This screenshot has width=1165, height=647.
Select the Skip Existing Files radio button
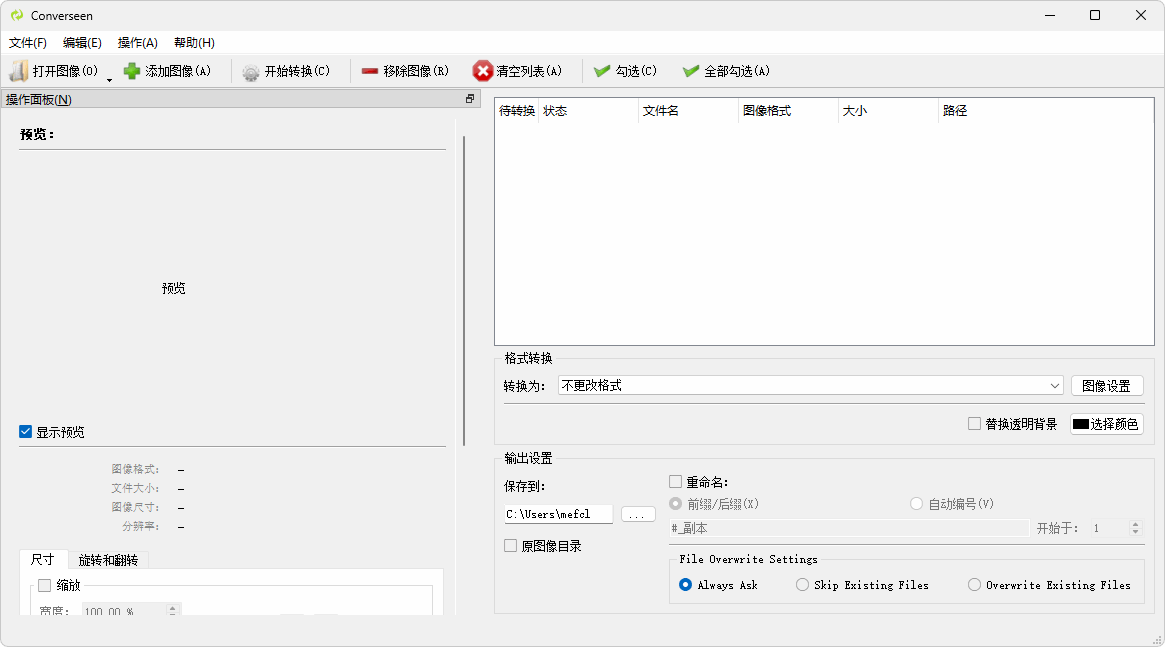point(802,585)
